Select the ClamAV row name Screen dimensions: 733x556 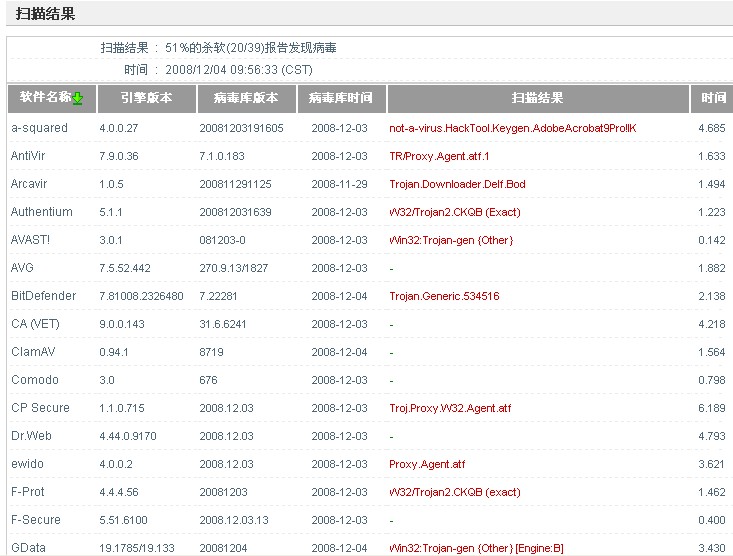pos(33,352)
